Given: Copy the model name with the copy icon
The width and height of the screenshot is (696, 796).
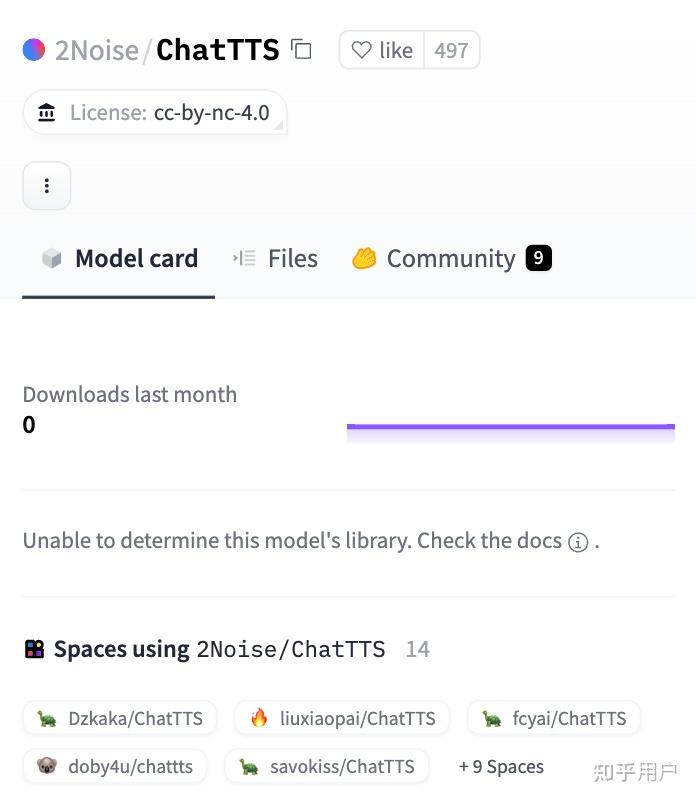Looking at the screenshot, I should pos(301,49).
